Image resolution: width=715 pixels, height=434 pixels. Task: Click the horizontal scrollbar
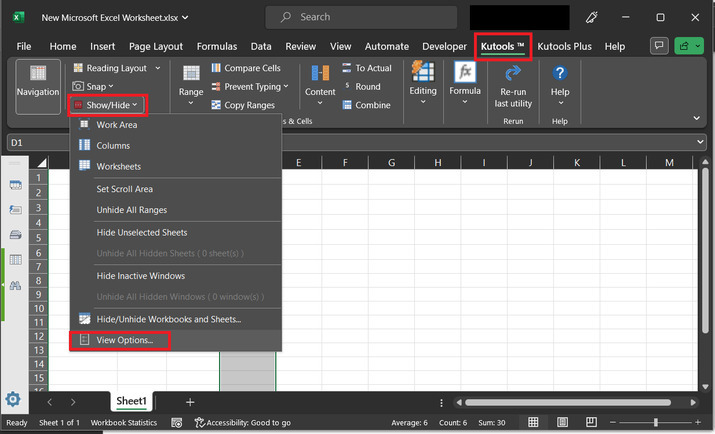click(568, 403)
